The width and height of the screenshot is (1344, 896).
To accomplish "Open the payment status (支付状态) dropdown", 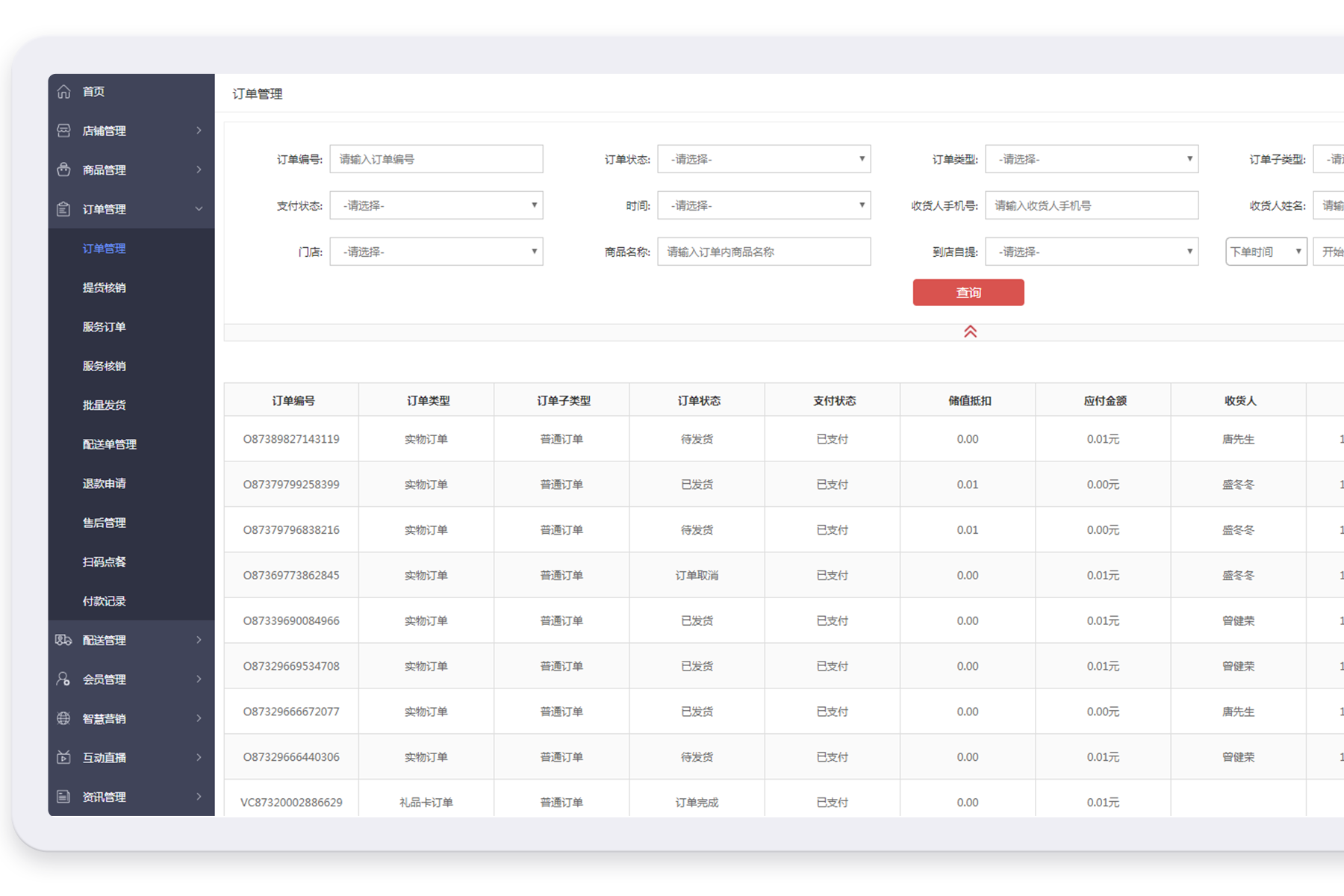I will (436, 205).
